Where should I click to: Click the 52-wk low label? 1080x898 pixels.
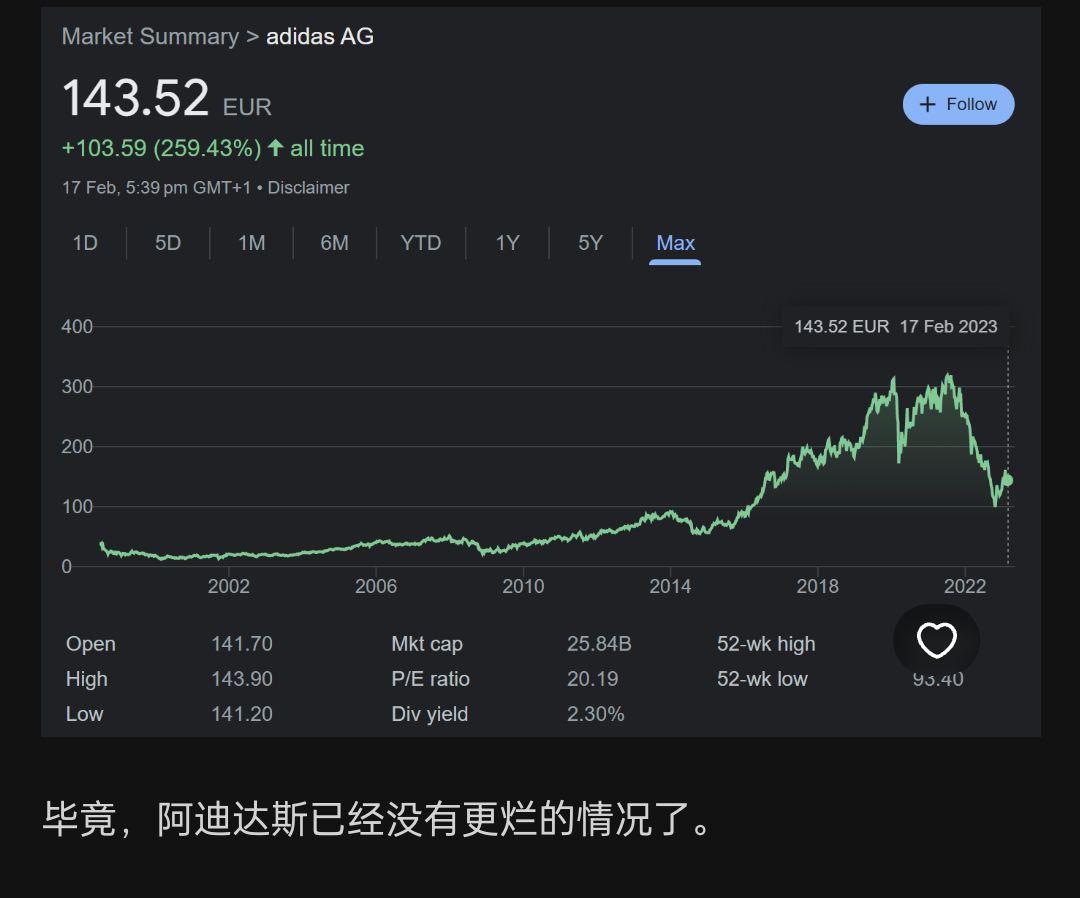(762, 679)
